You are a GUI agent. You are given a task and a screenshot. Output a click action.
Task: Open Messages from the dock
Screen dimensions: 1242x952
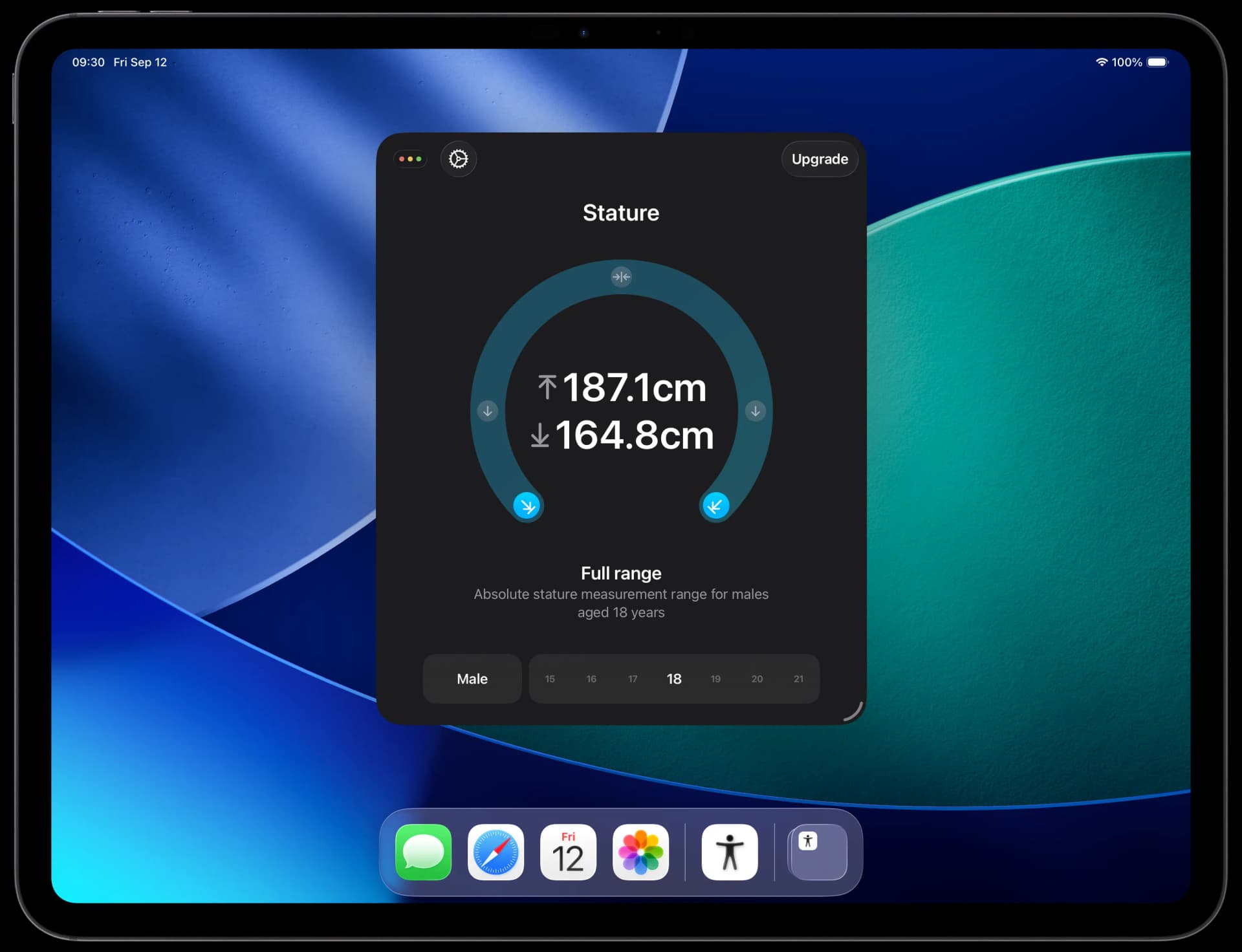tap(424, 852)
